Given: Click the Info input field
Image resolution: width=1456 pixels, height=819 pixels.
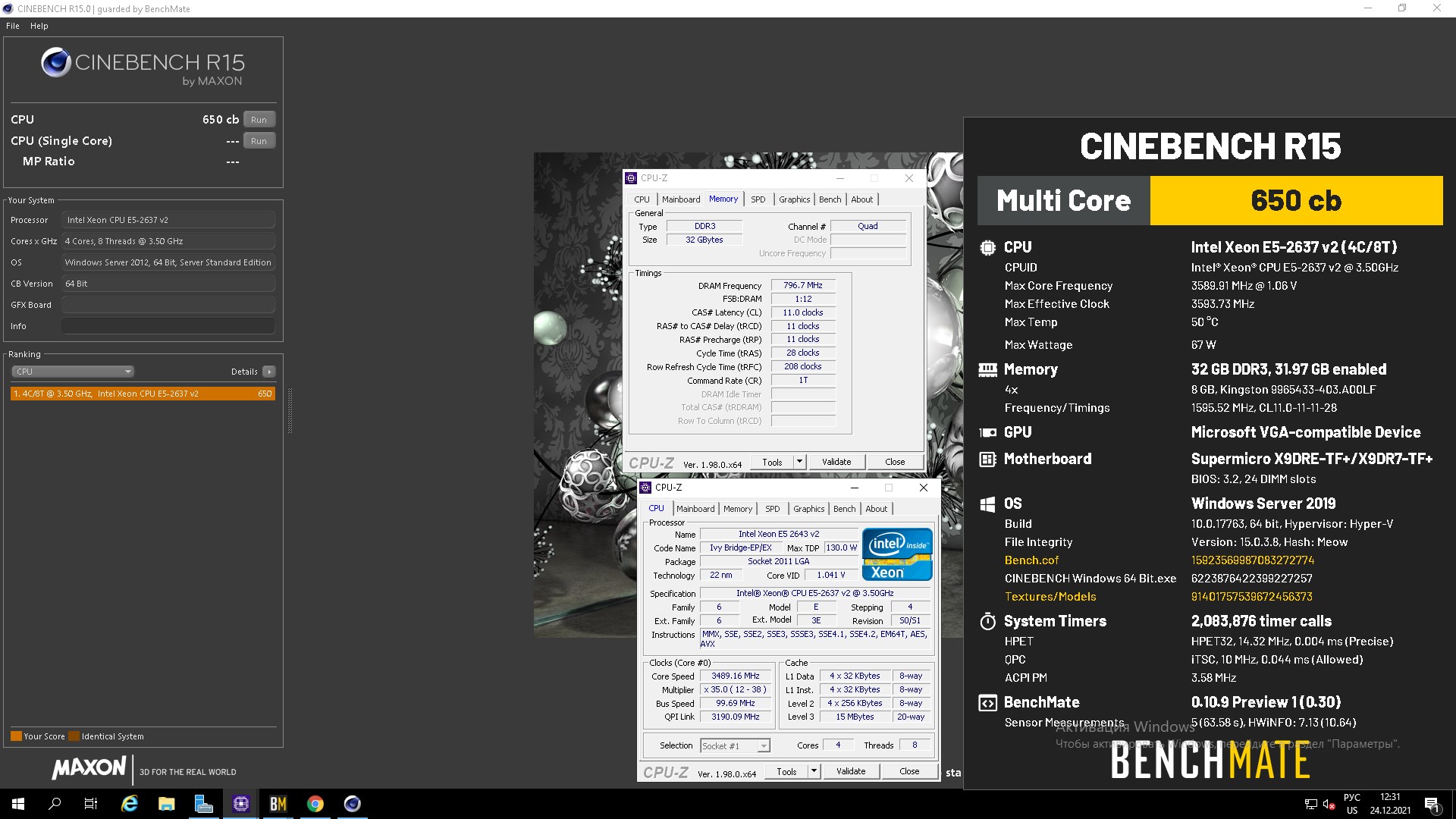Looking at the screenshot, I should pyautogui.click(x=168, y=326).
